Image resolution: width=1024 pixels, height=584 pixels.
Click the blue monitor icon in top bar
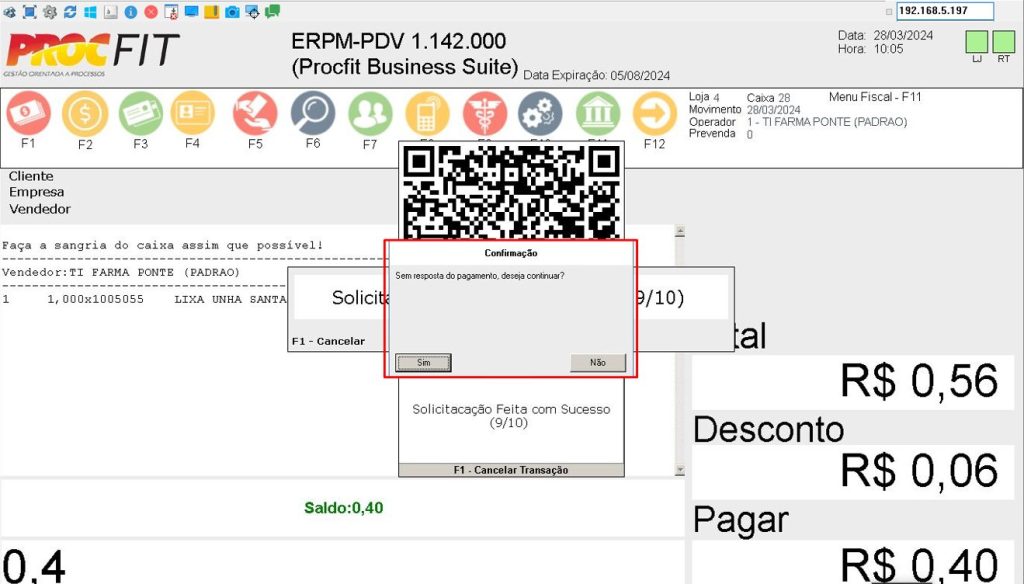(191, 12)
